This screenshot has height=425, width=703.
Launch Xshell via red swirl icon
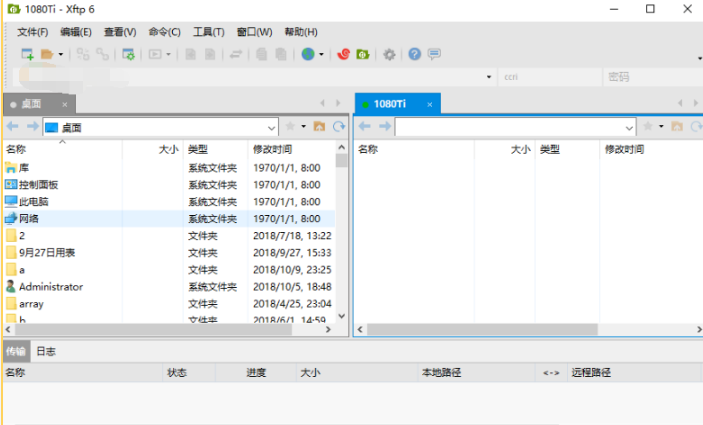(x=343, y=54)
